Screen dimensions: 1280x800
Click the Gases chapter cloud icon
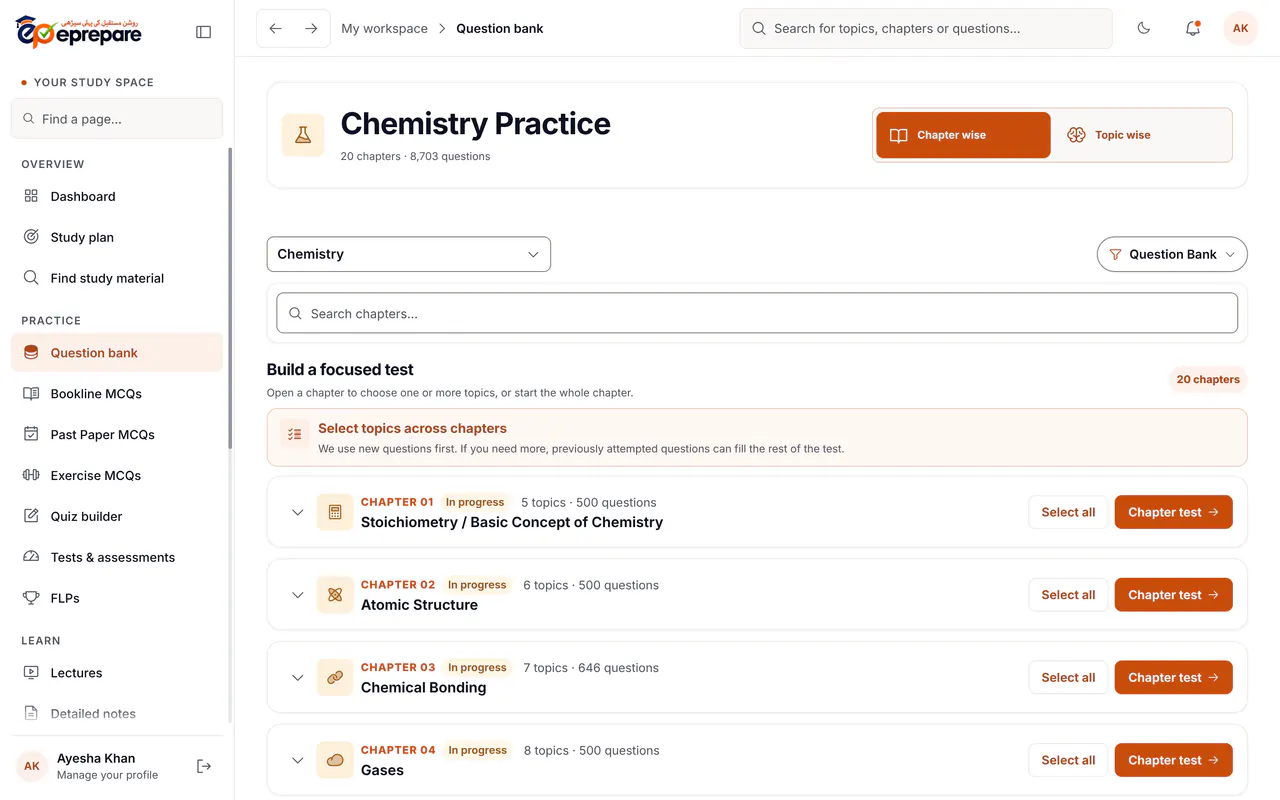335,760
